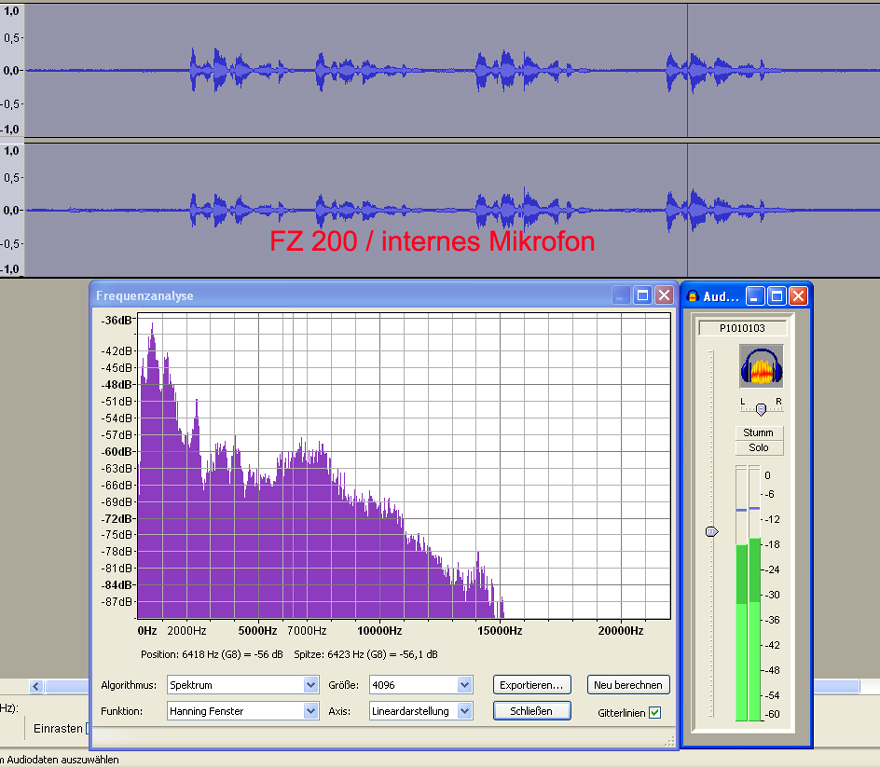Minimize the Audacity mixer board window

(756, 296)
